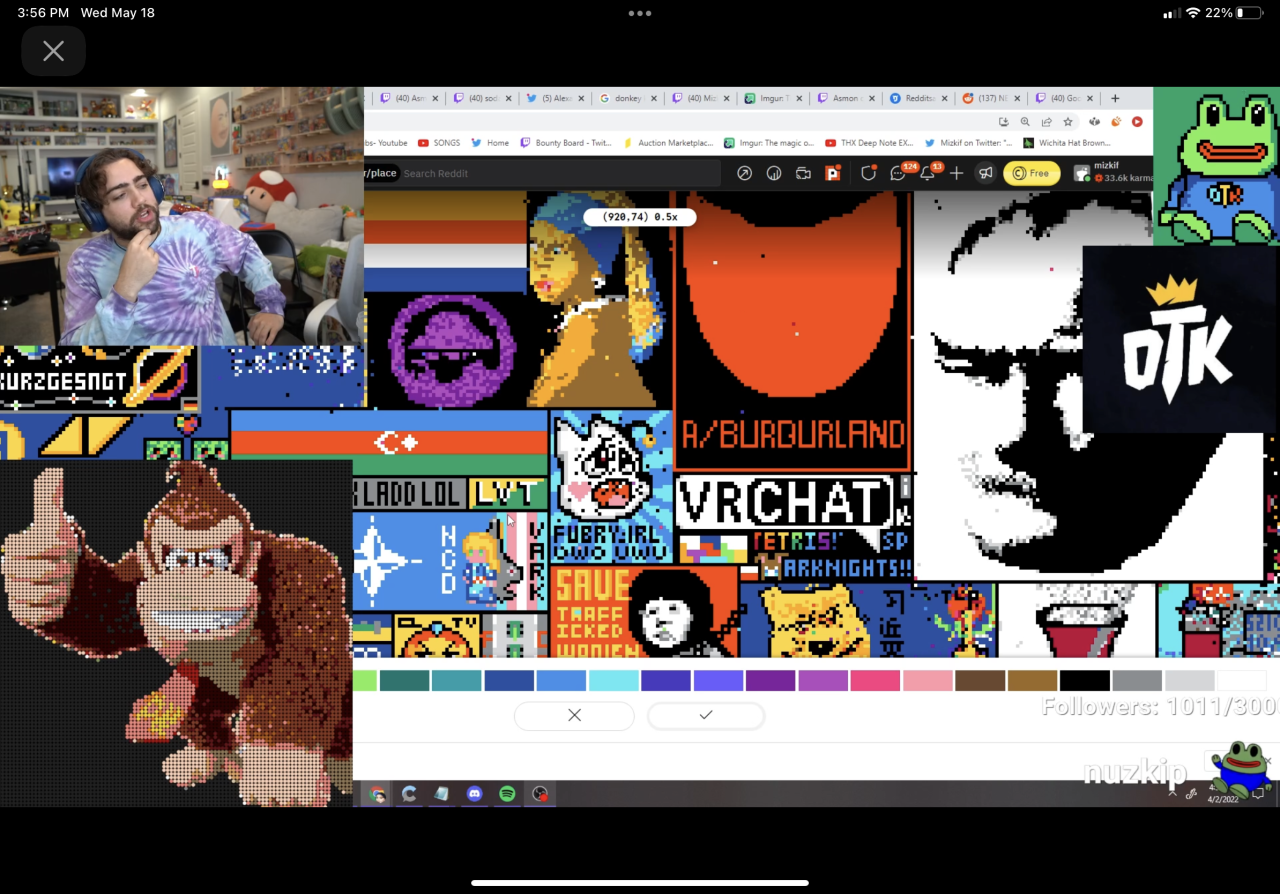1280x894 pixels.
Task: Close the video overlay with X button
Action: tap(53, 51)
